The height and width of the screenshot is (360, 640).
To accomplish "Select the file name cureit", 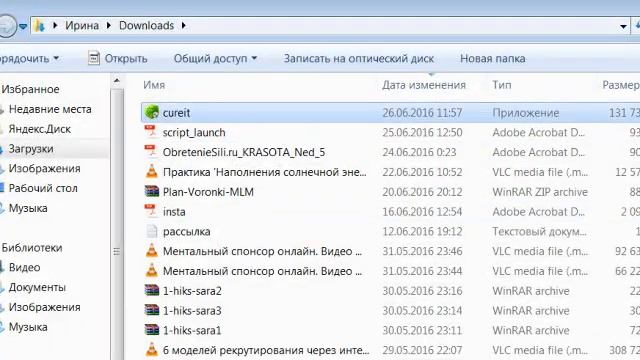I will (176, 113).
